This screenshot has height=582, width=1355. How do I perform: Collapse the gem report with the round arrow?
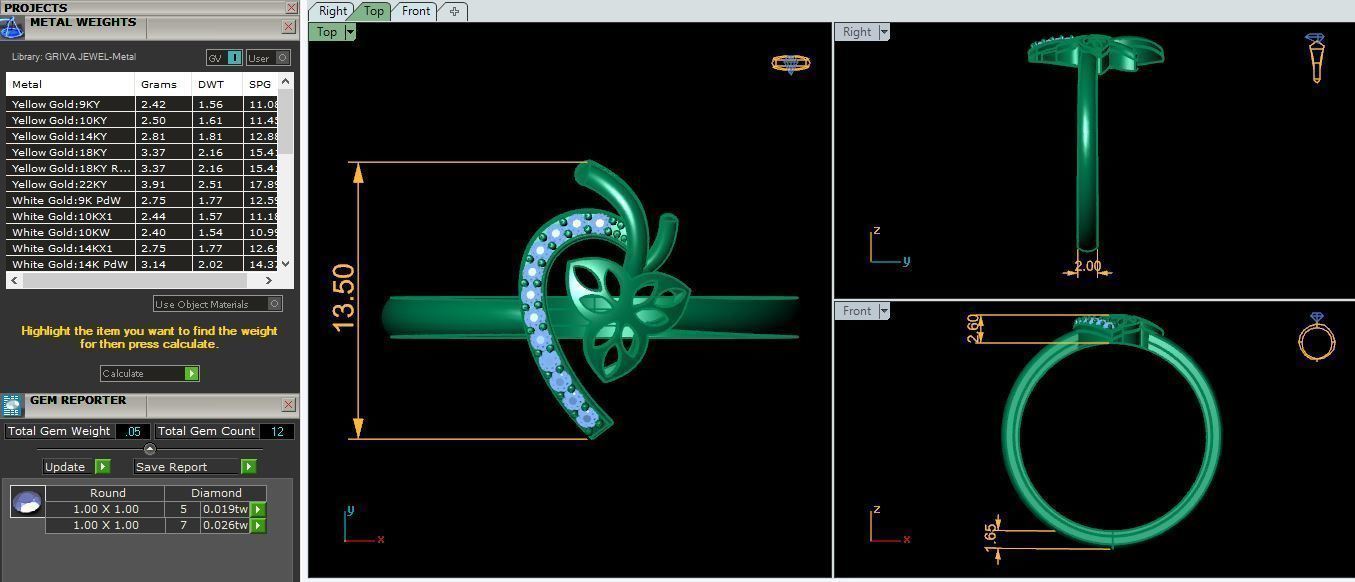tap(150, 448)
